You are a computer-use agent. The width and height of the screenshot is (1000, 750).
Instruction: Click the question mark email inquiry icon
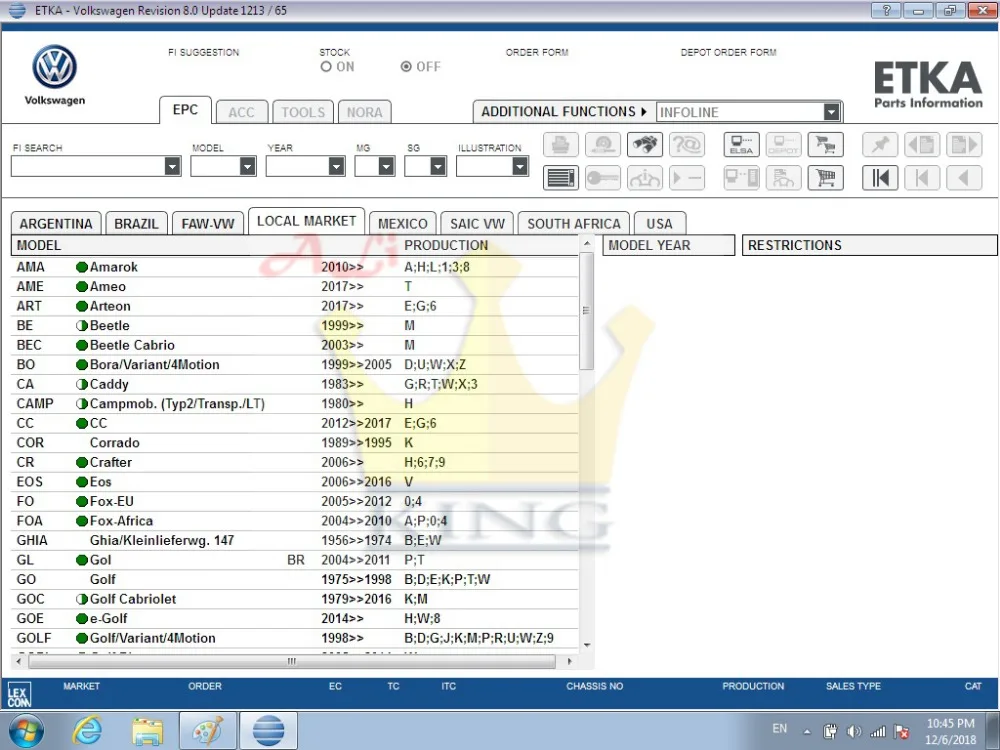pyautogui.click(x=687, y=145)
